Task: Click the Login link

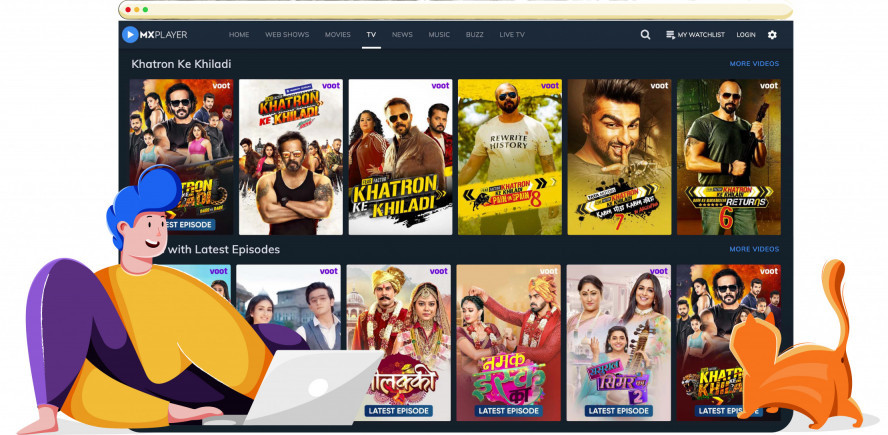Action: coord(746,35)
